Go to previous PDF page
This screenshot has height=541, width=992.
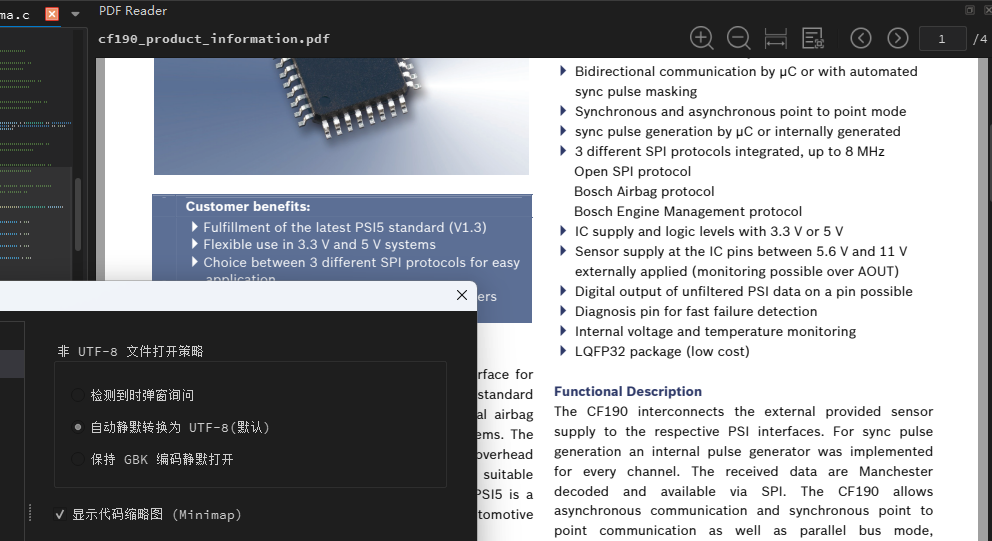coord(860,38)
